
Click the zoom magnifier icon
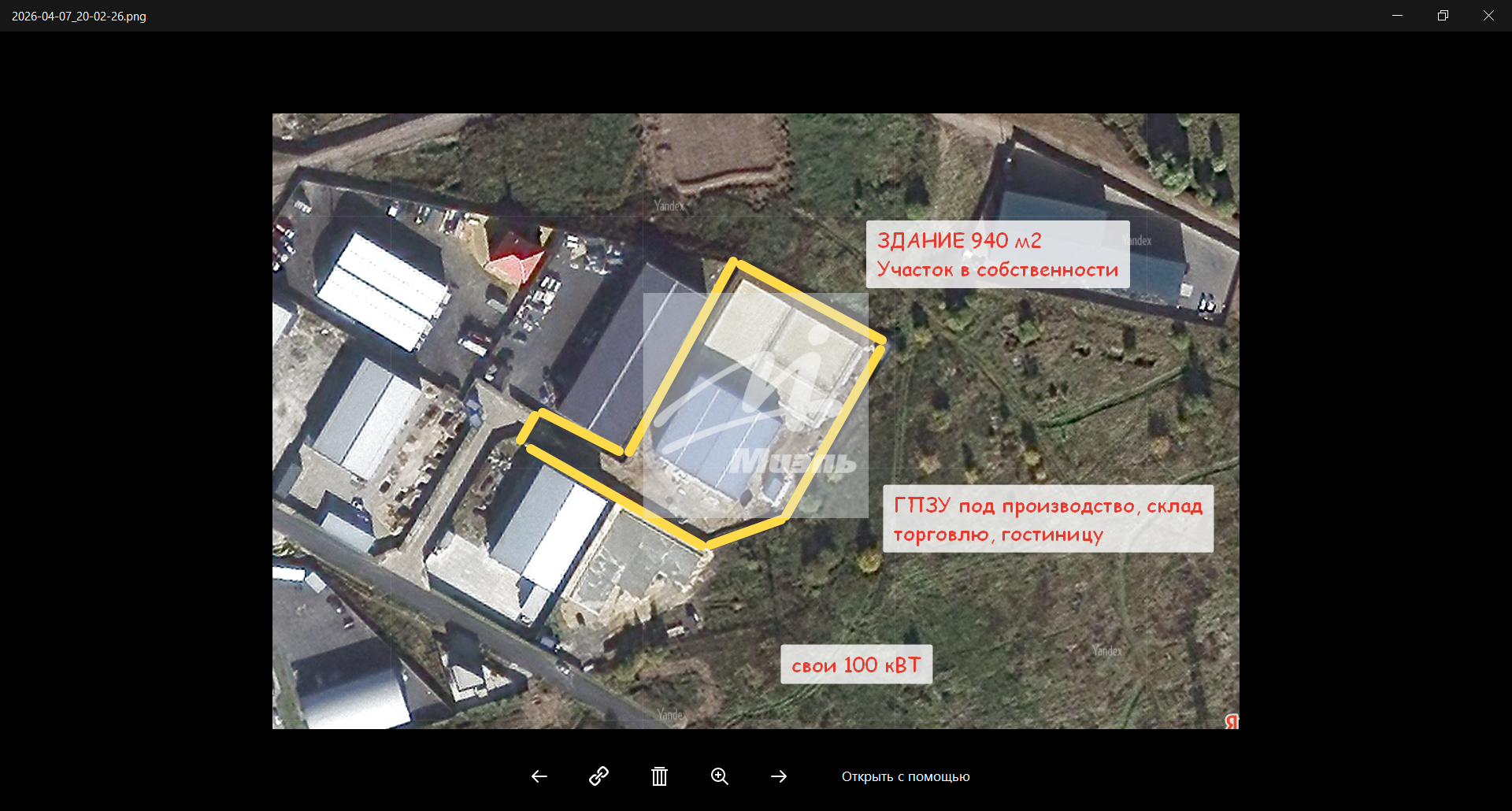click(x=719, y=776)
